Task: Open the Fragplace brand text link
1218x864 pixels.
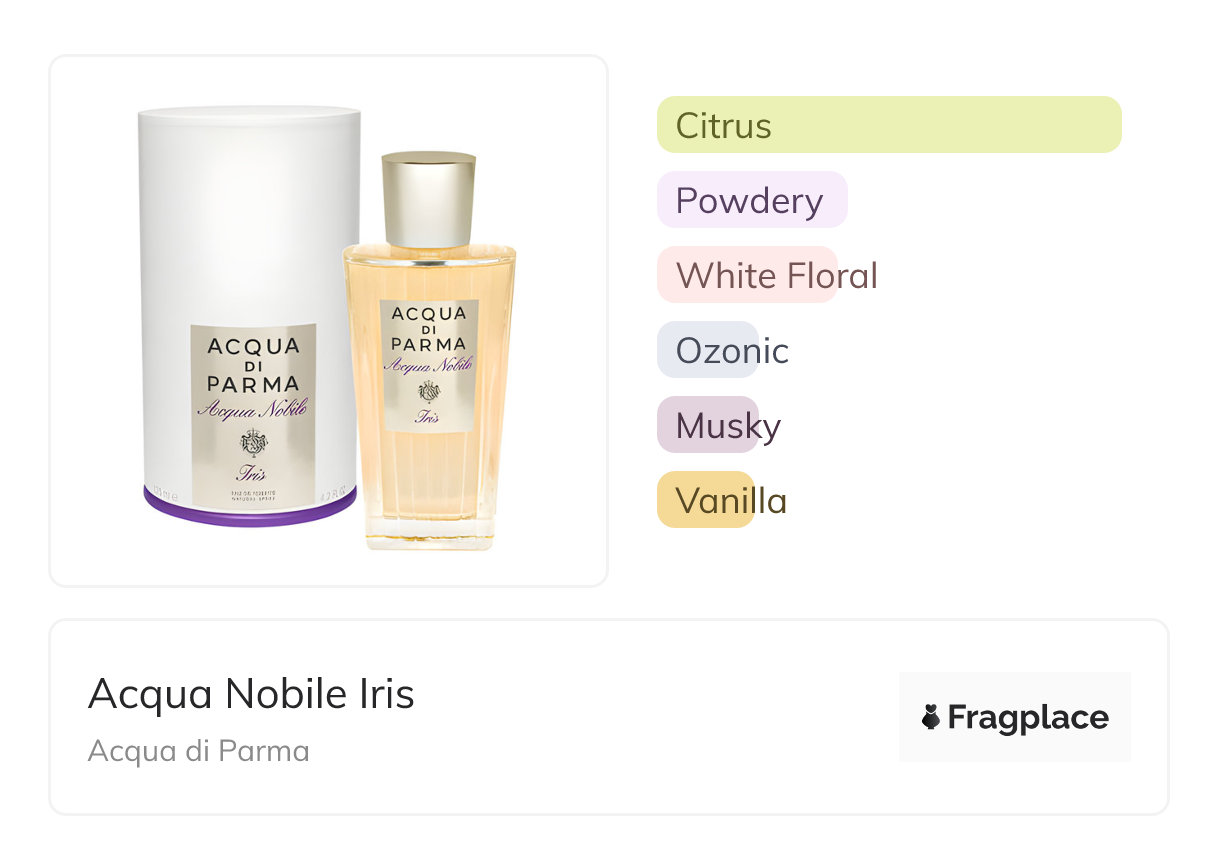Action: click(x=1028, y=717)
